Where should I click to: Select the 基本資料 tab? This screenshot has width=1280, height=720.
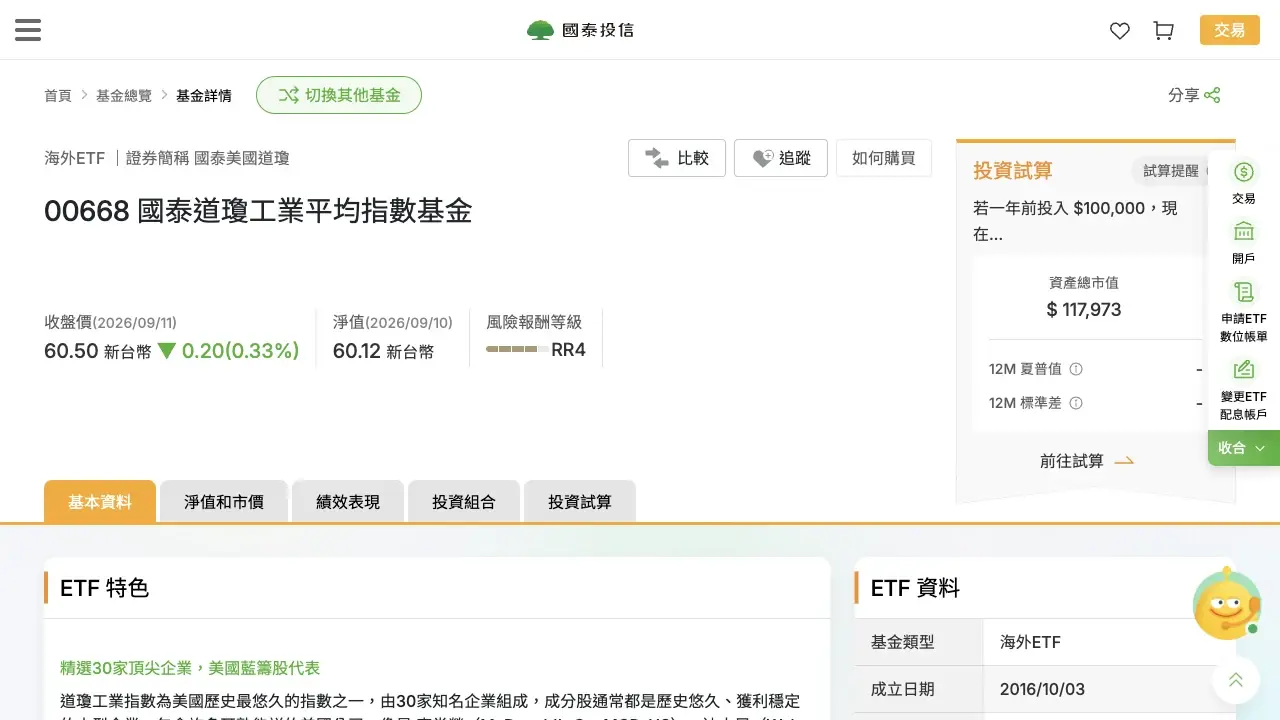[100, 501]
